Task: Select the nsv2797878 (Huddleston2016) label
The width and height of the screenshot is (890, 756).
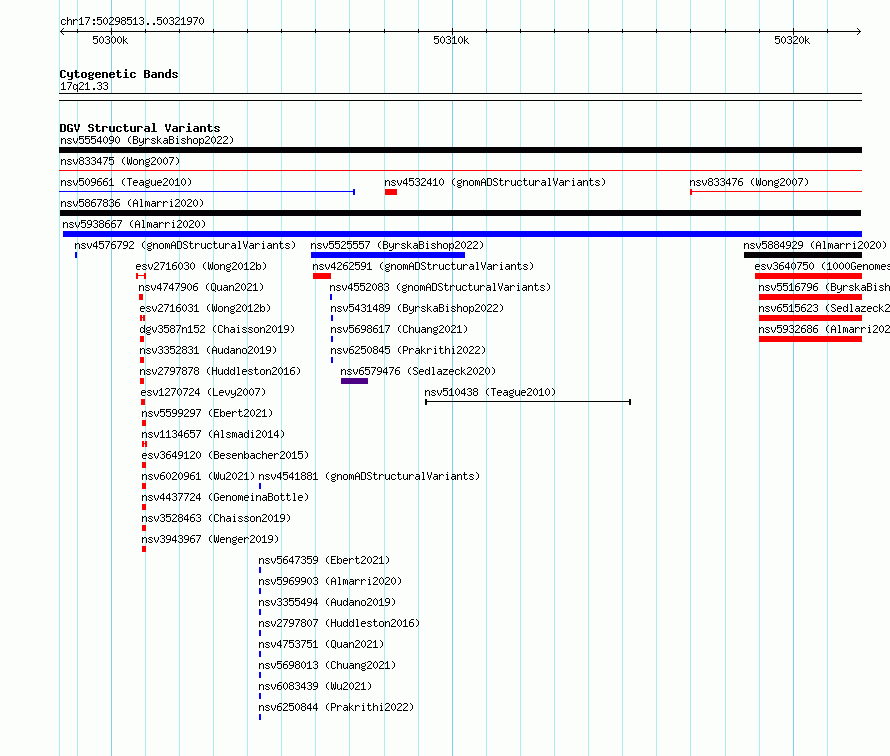Action: tap(220, 371)
